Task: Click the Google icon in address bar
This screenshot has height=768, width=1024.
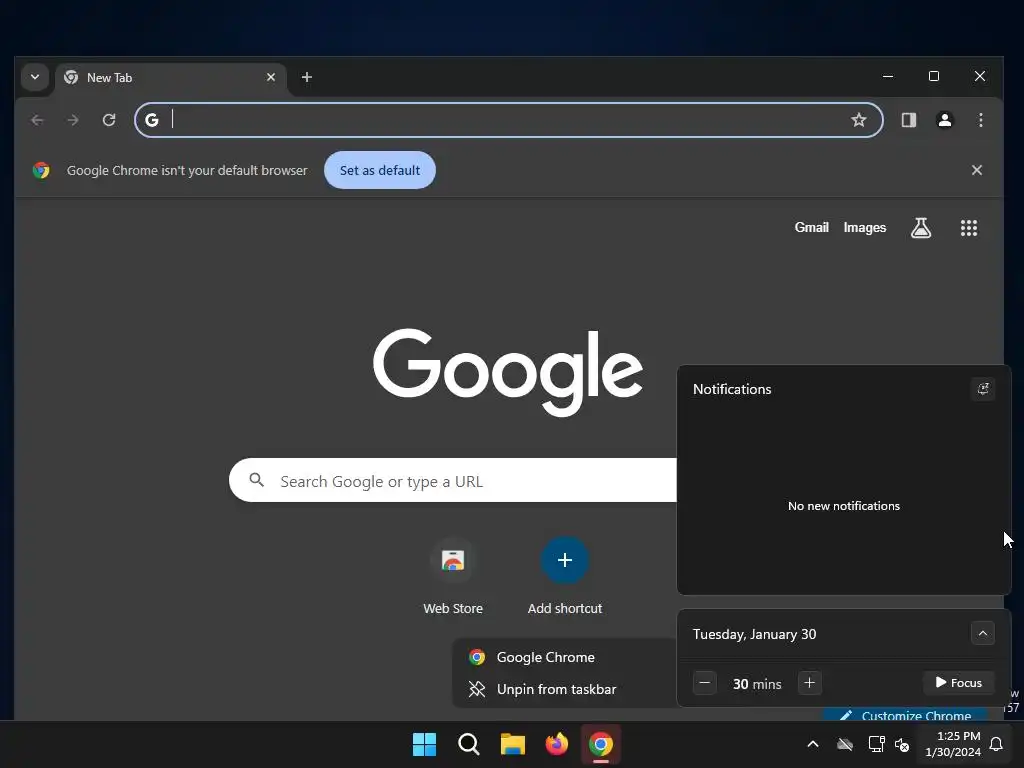Action: click(x=152, y=120)
